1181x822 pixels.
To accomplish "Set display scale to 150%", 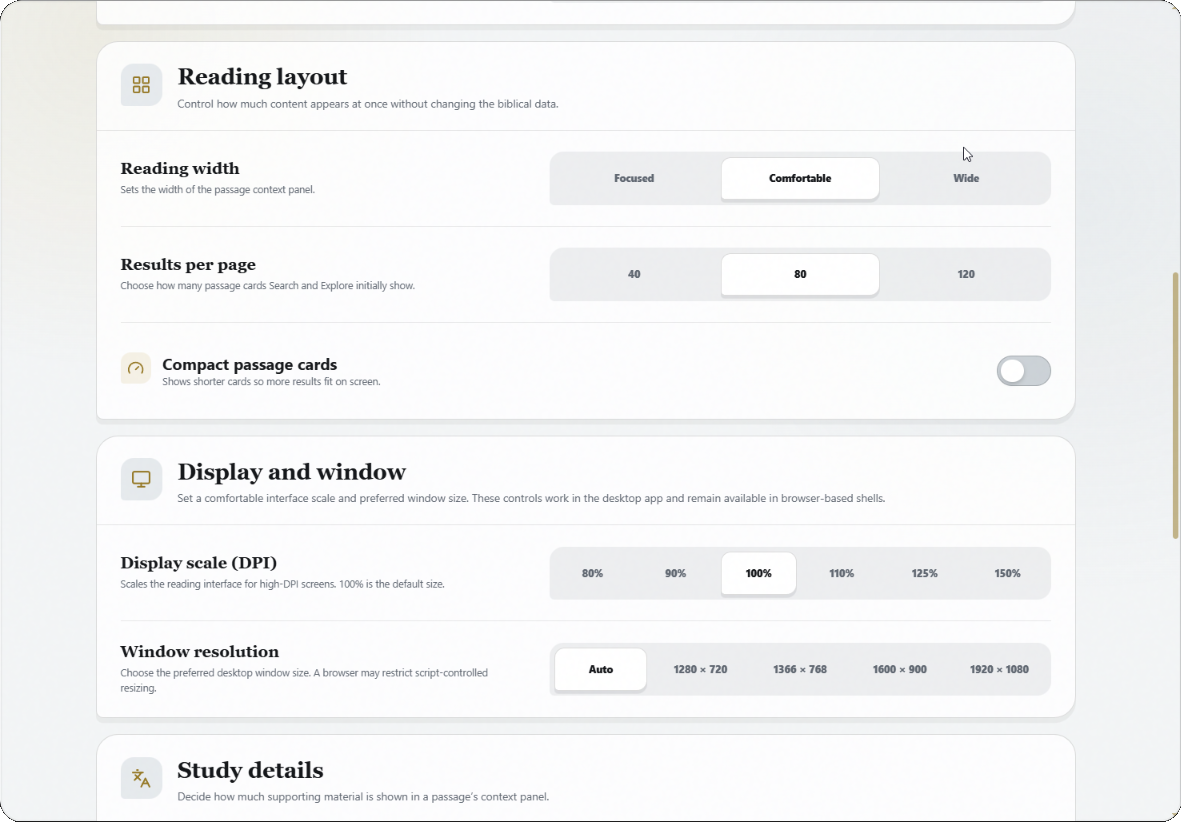I will point(1007,573).
